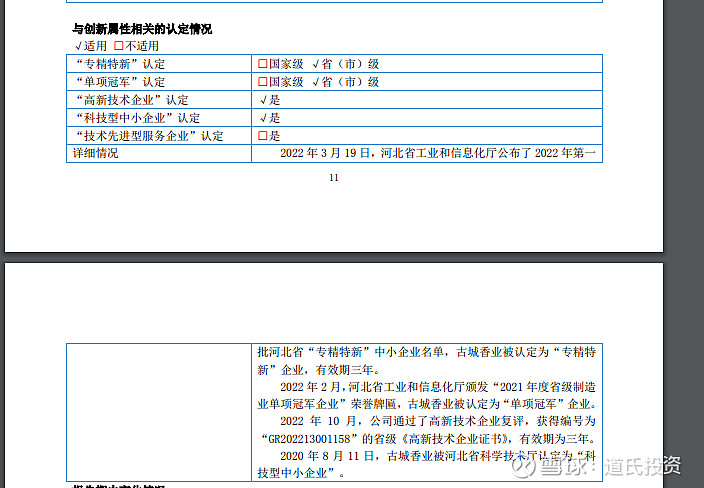Select the “技术先进型服务企业”认定 table cell
This screenshot has width=704, height=488.
tap(159, 136)
